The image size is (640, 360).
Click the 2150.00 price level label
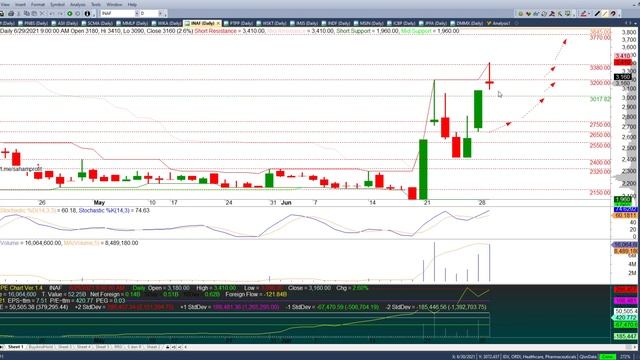(600, 192)
